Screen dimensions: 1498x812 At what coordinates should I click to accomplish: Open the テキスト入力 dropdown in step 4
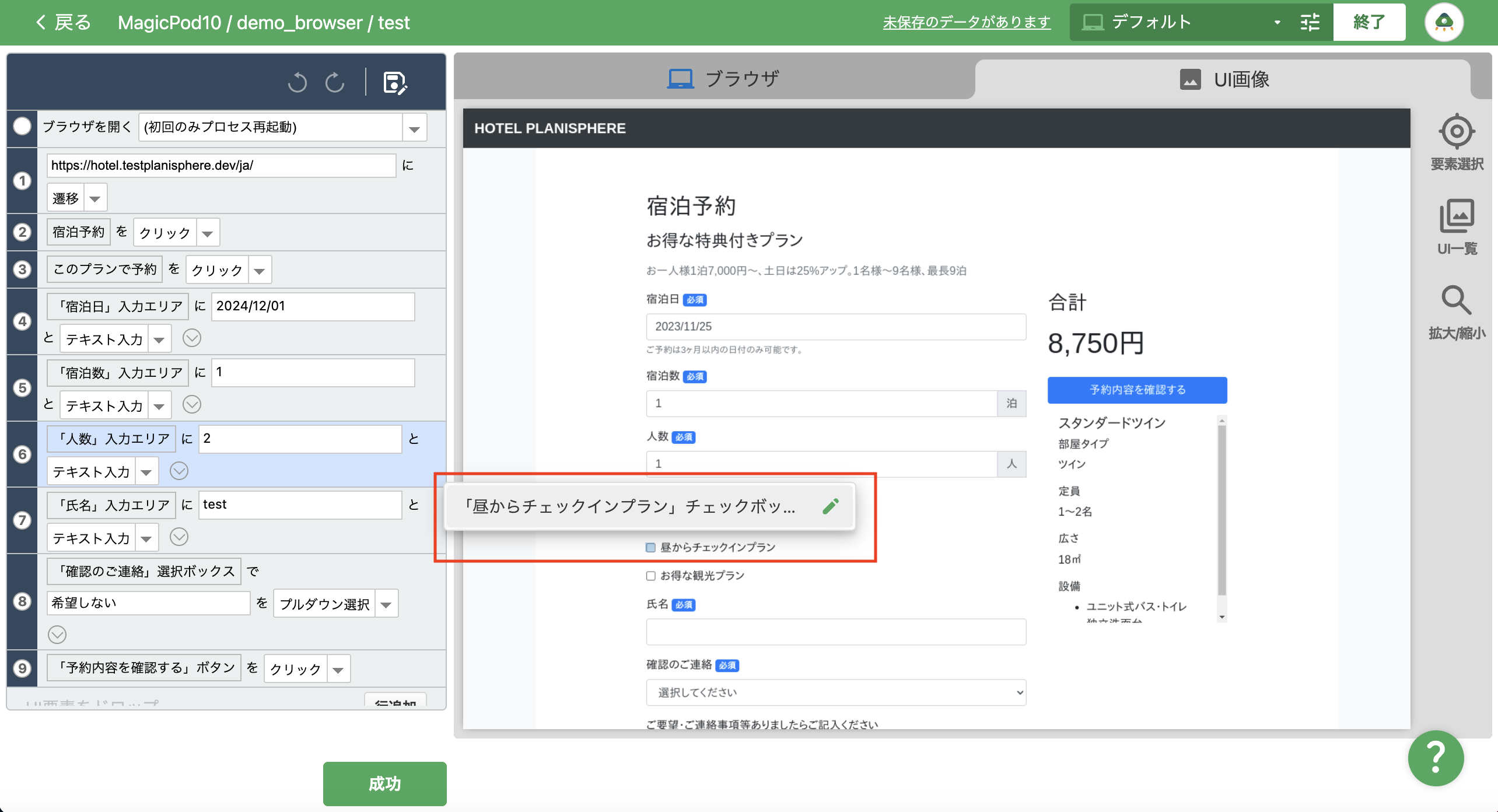(x=159, y=339)
